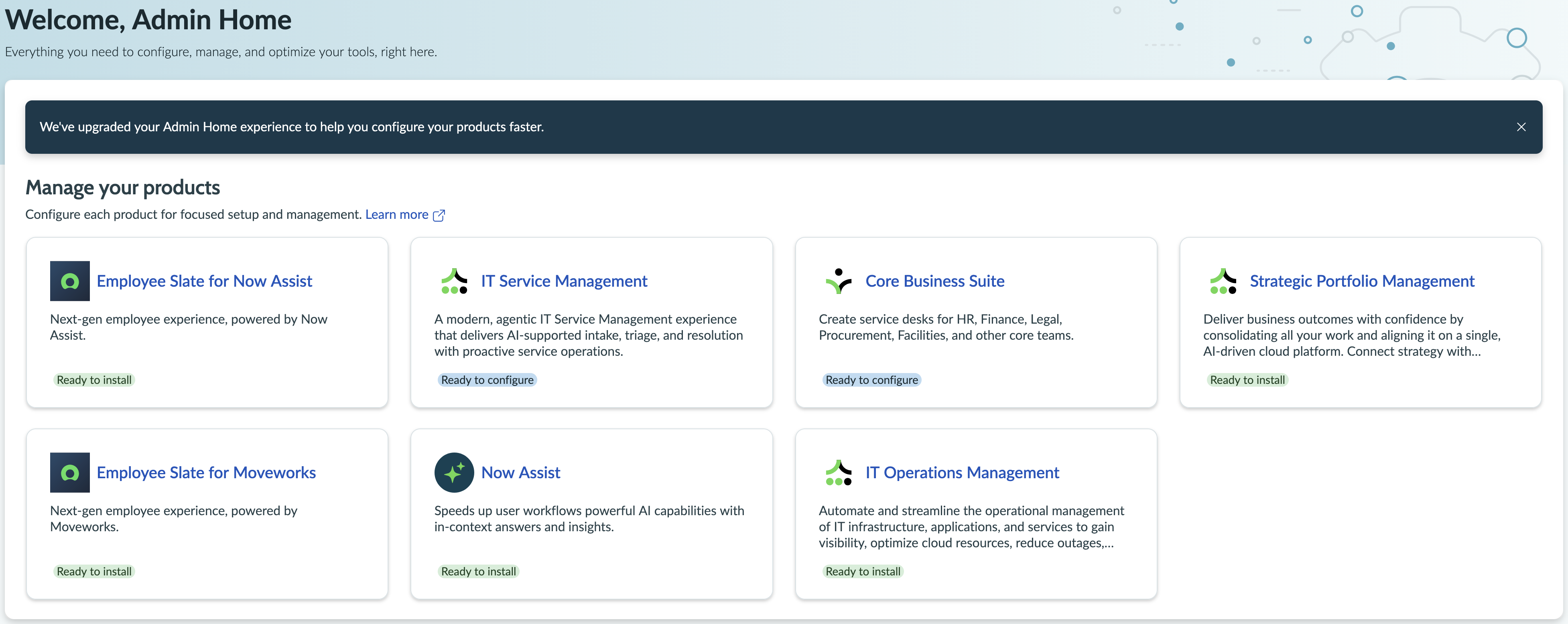The height and width of the screenshot is (624, 1568).
Task: Click the IT Operations Management product icon
Action: 839,472
